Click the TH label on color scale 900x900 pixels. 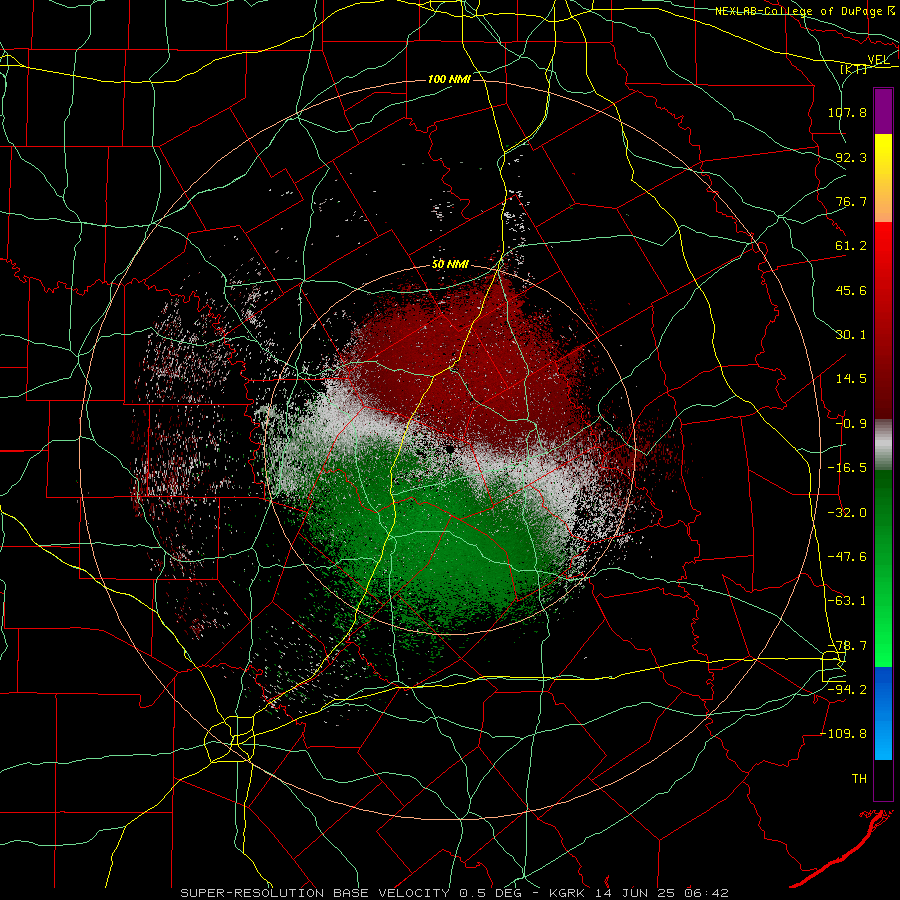click(859, 778)
